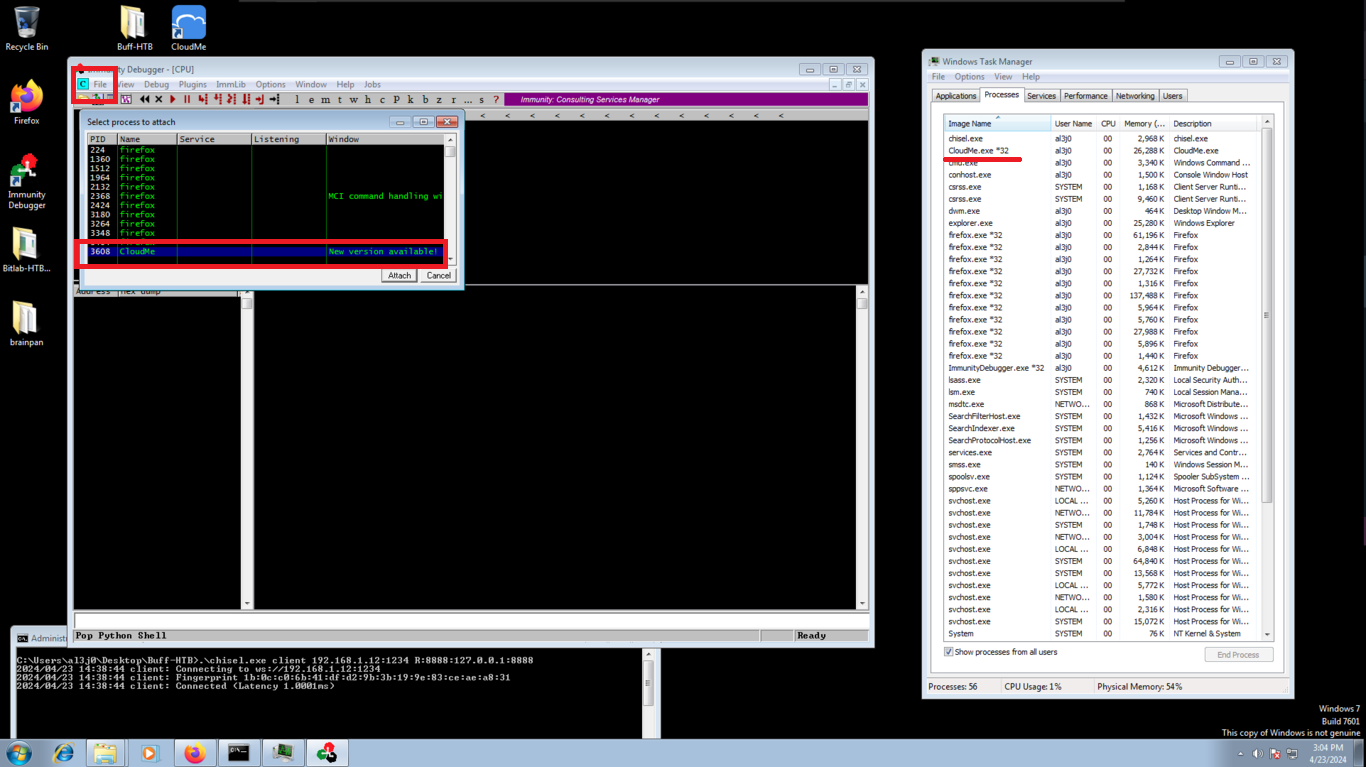Switch to the Performance tab in Task Manager
This screenshot has width=1366, height=767.
pos(1085,96)
